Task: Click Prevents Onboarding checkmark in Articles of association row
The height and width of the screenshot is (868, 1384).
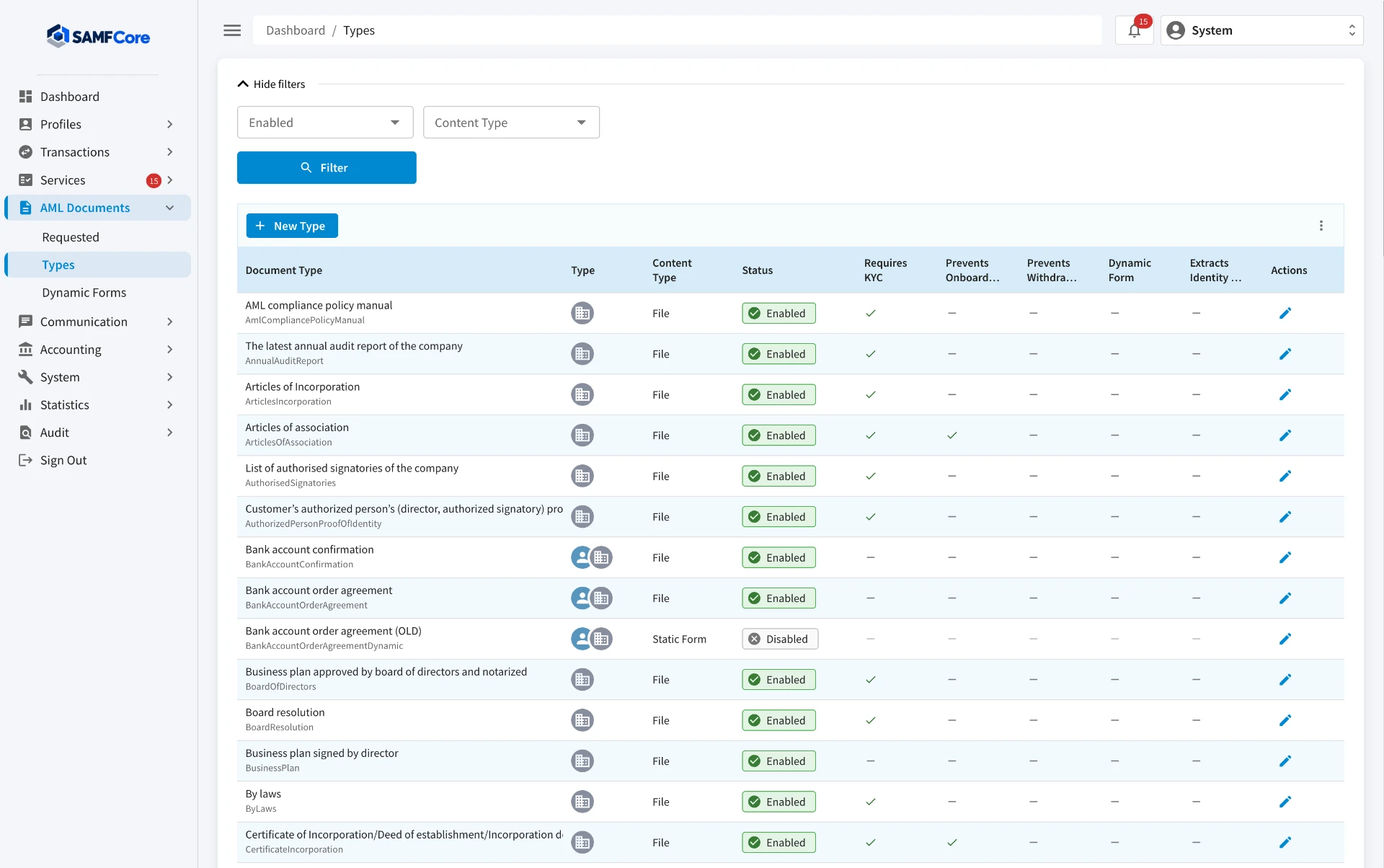Action: [x=952, y=435]
